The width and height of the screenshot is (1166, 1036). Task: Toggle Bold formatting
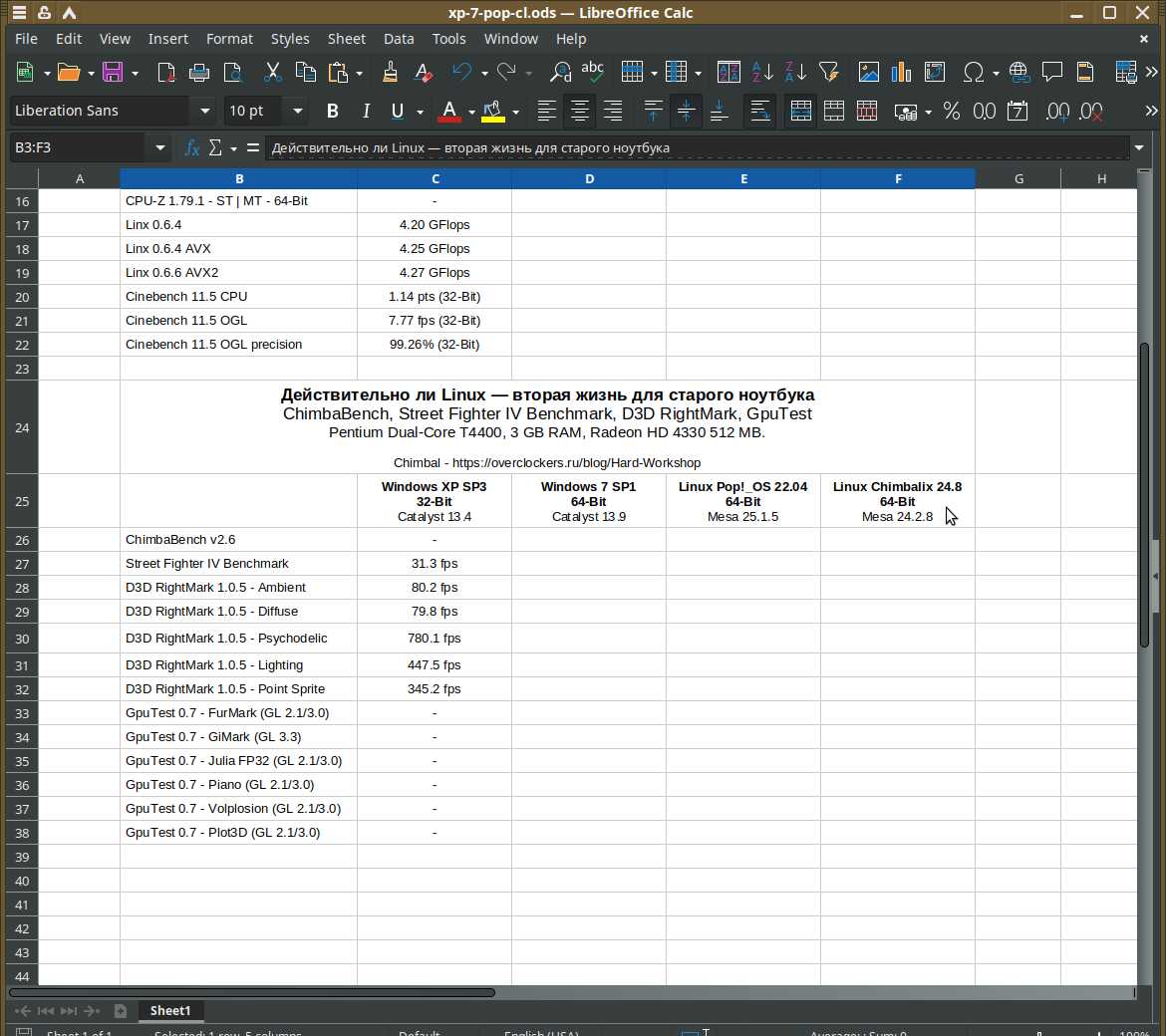[332, 111]
